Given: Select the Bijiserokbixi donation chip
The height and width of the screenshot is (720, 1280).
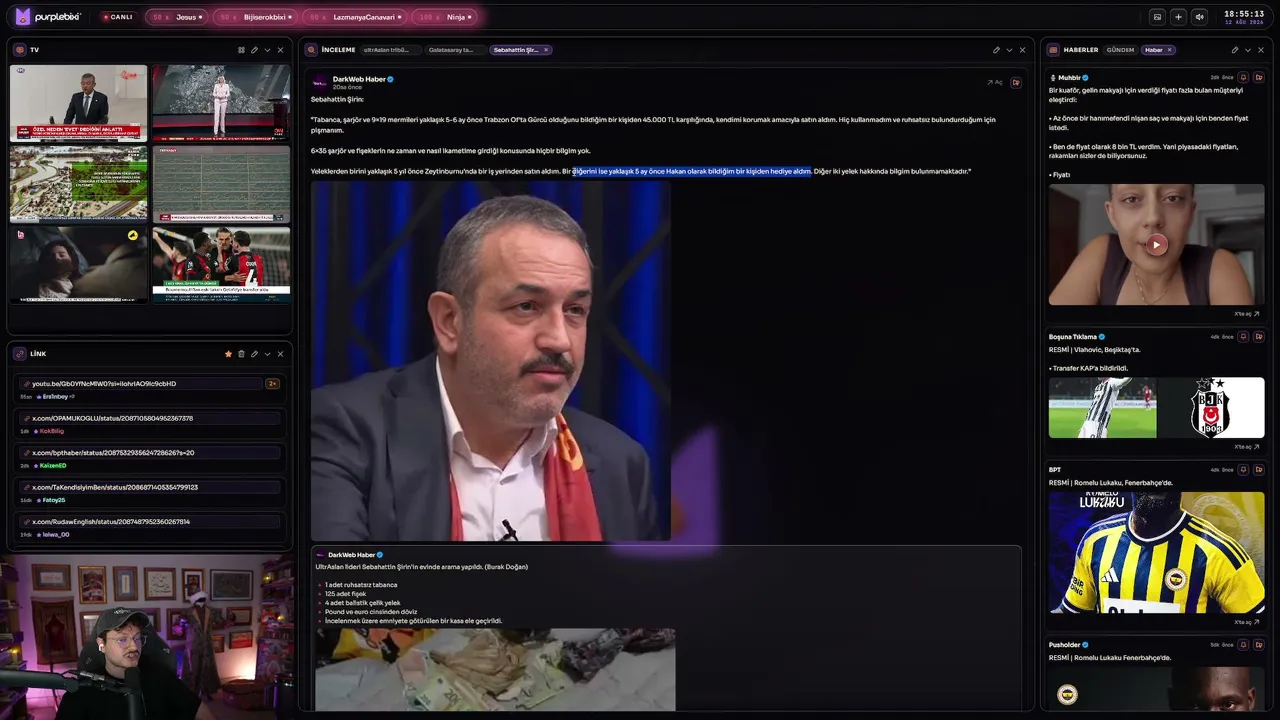Looking at the screenshot, I should coord(255,17).
